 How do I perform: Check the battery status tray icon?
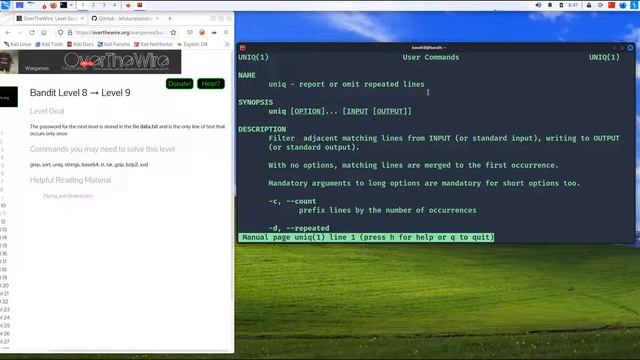561,5
